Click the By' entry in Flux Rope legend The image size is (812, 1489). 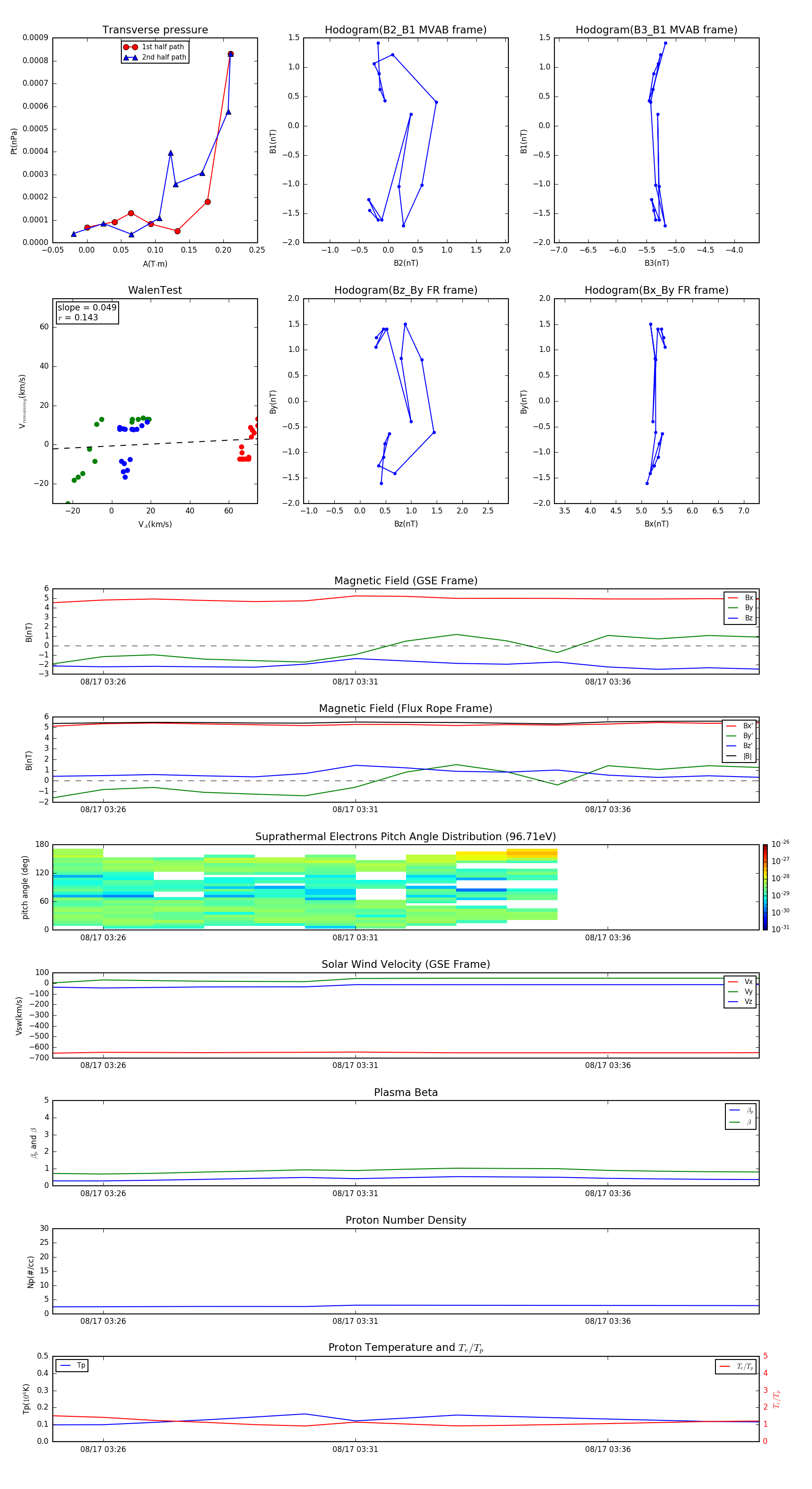click(740, 736)
